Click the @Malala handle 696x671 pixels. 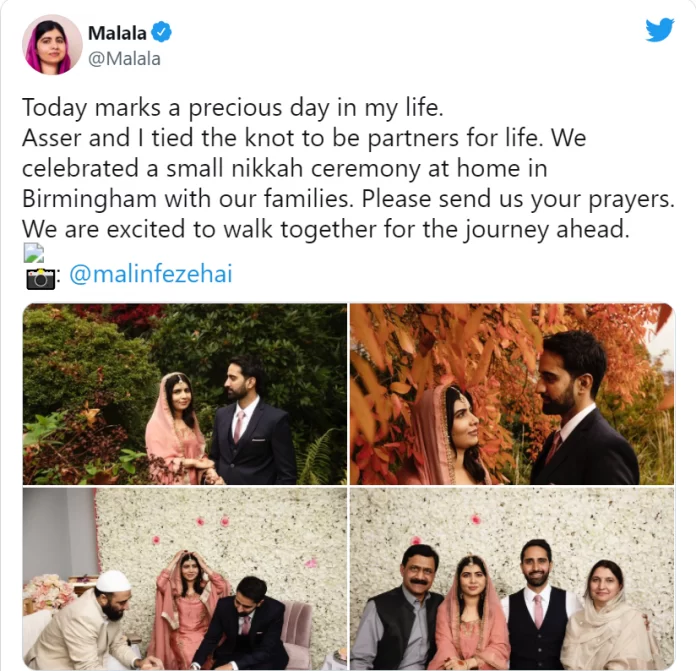(x=124, y=59)
